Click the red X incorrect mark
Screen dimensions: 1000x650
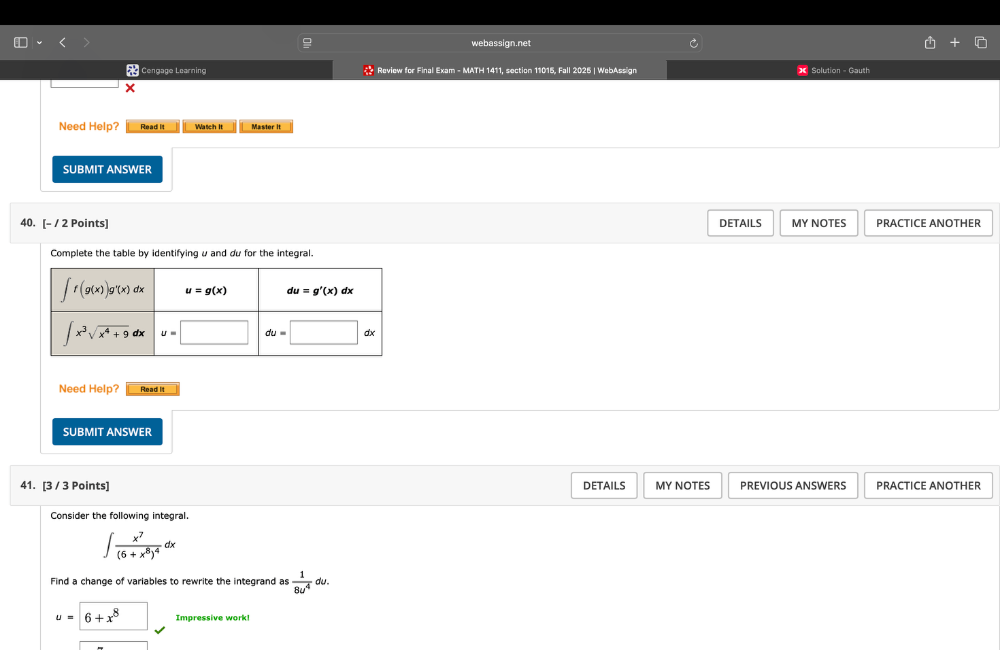[130, 88]
